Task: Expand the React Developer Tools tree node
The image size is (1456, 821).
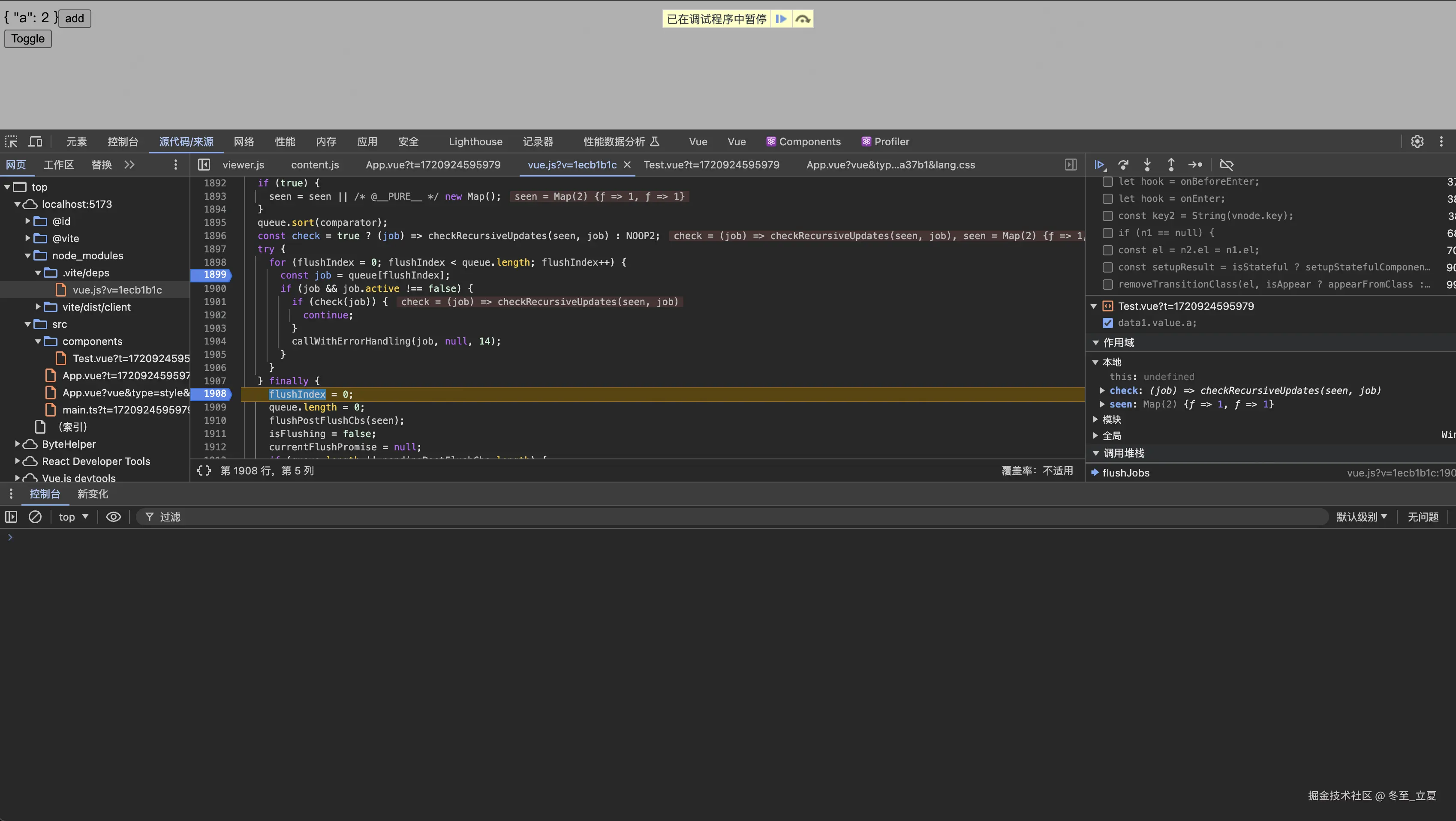Action: pyautogui.click(x=18, y=461)
